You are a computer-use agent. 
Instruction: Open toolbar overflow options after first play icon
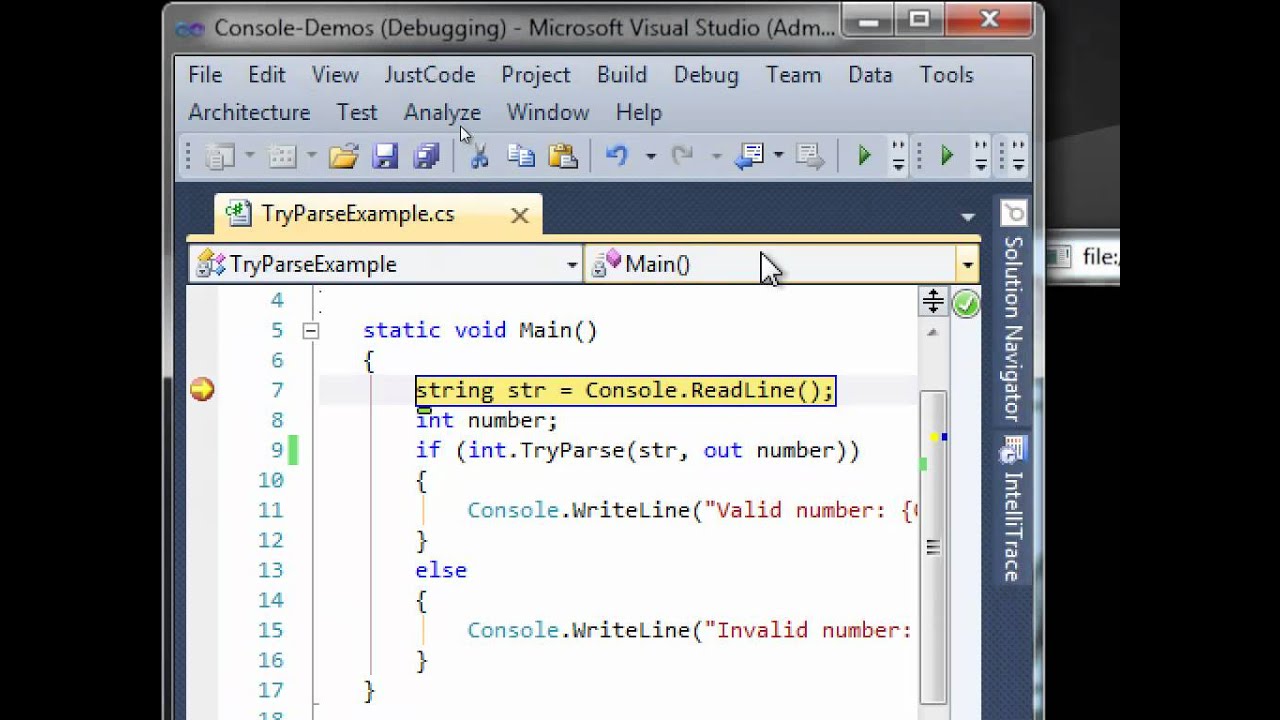click(x=898, y=156)
